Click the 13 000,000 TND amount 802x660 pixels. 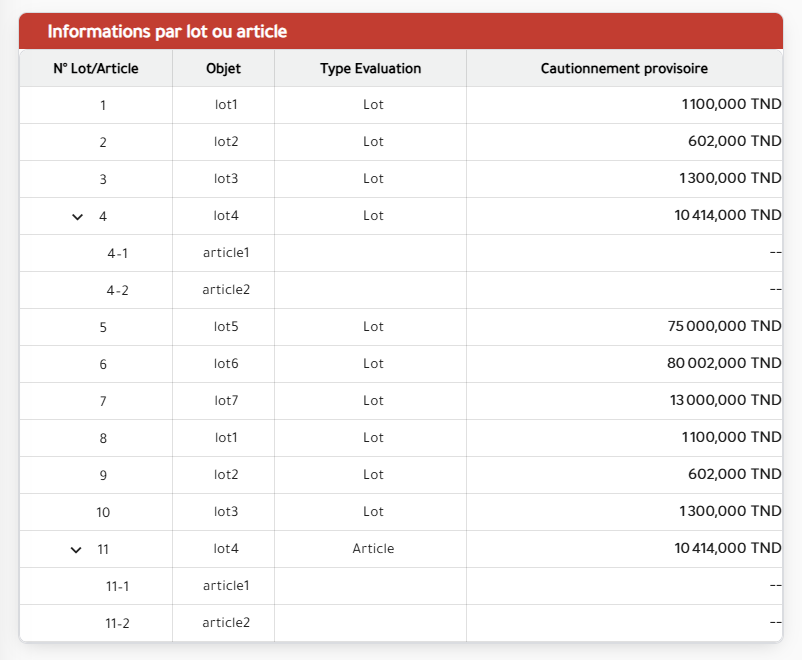[724, 401]
